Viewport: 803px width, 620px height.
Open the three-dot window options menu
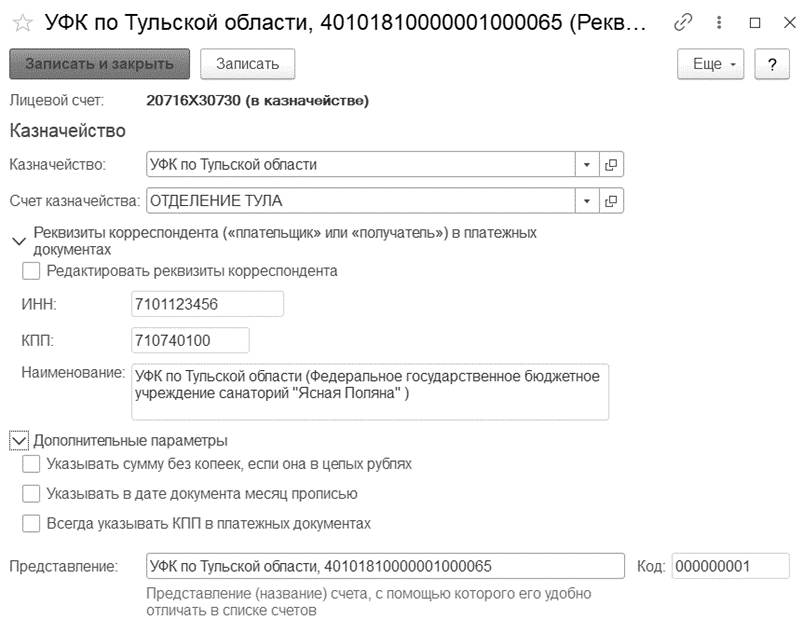[x=719, y=23]
